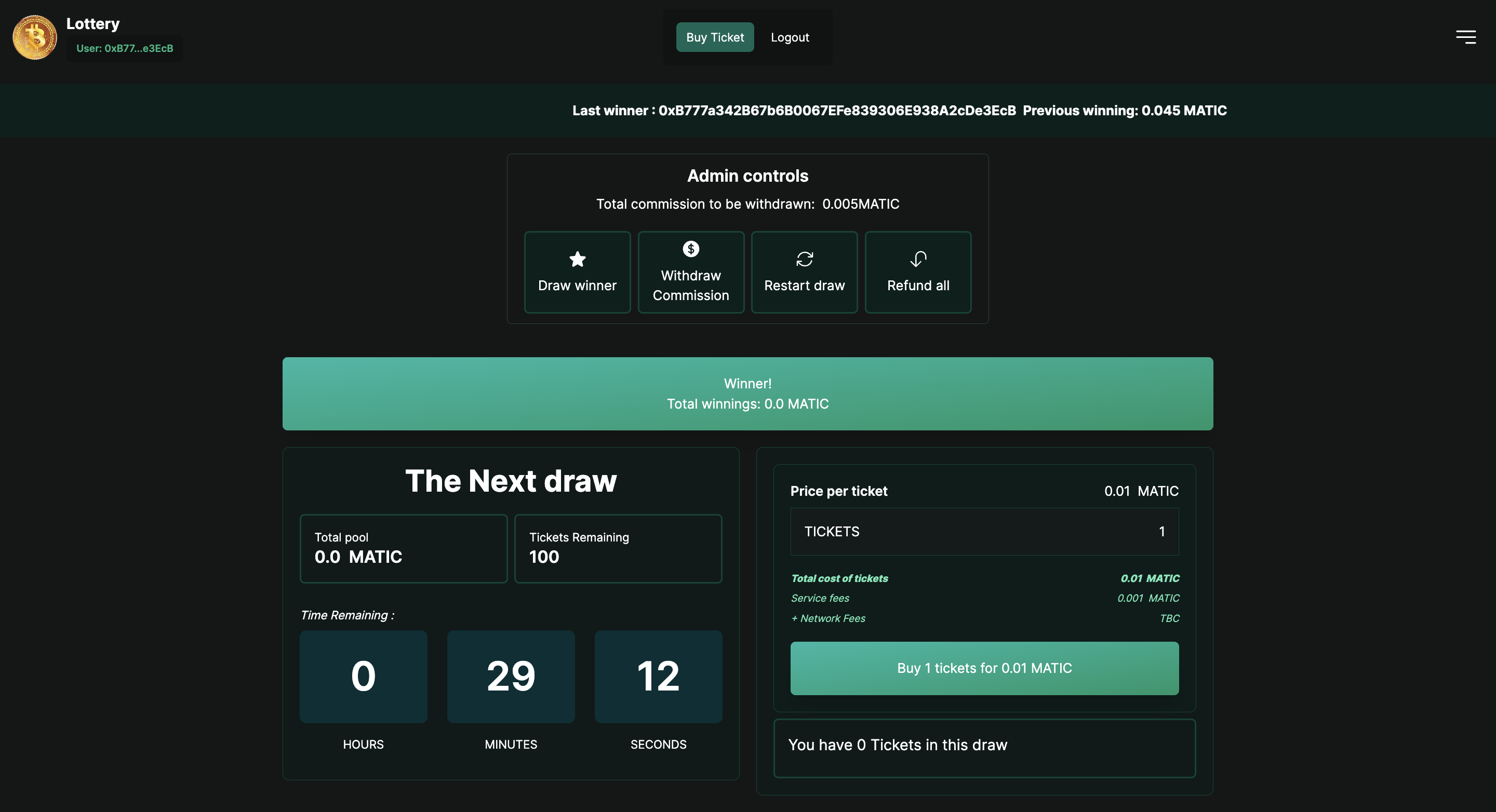Click the Tickets Remaining box
Viewport: 1496px width, 812px height.
pos(618,548)
